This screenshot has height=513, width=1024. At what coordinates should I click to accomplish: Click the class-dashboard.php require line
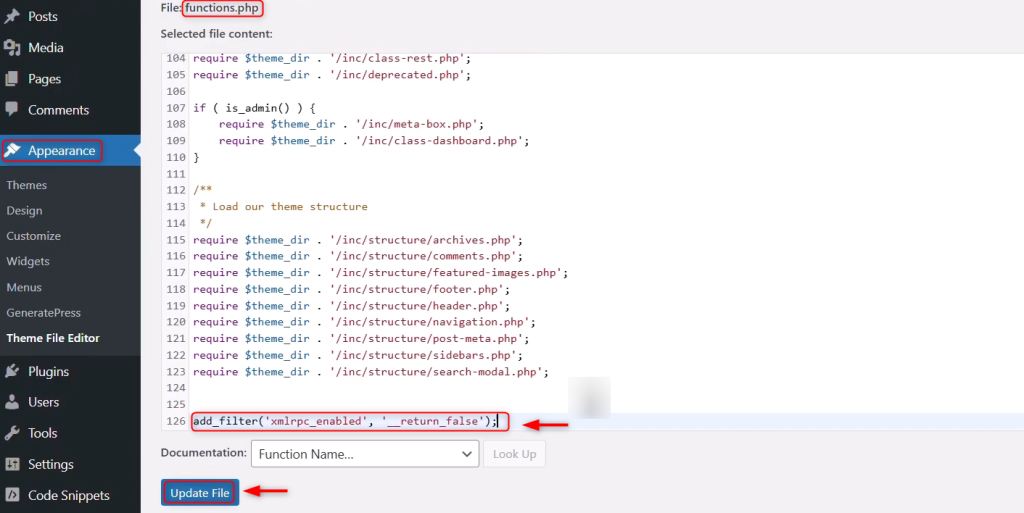[374, 140]
